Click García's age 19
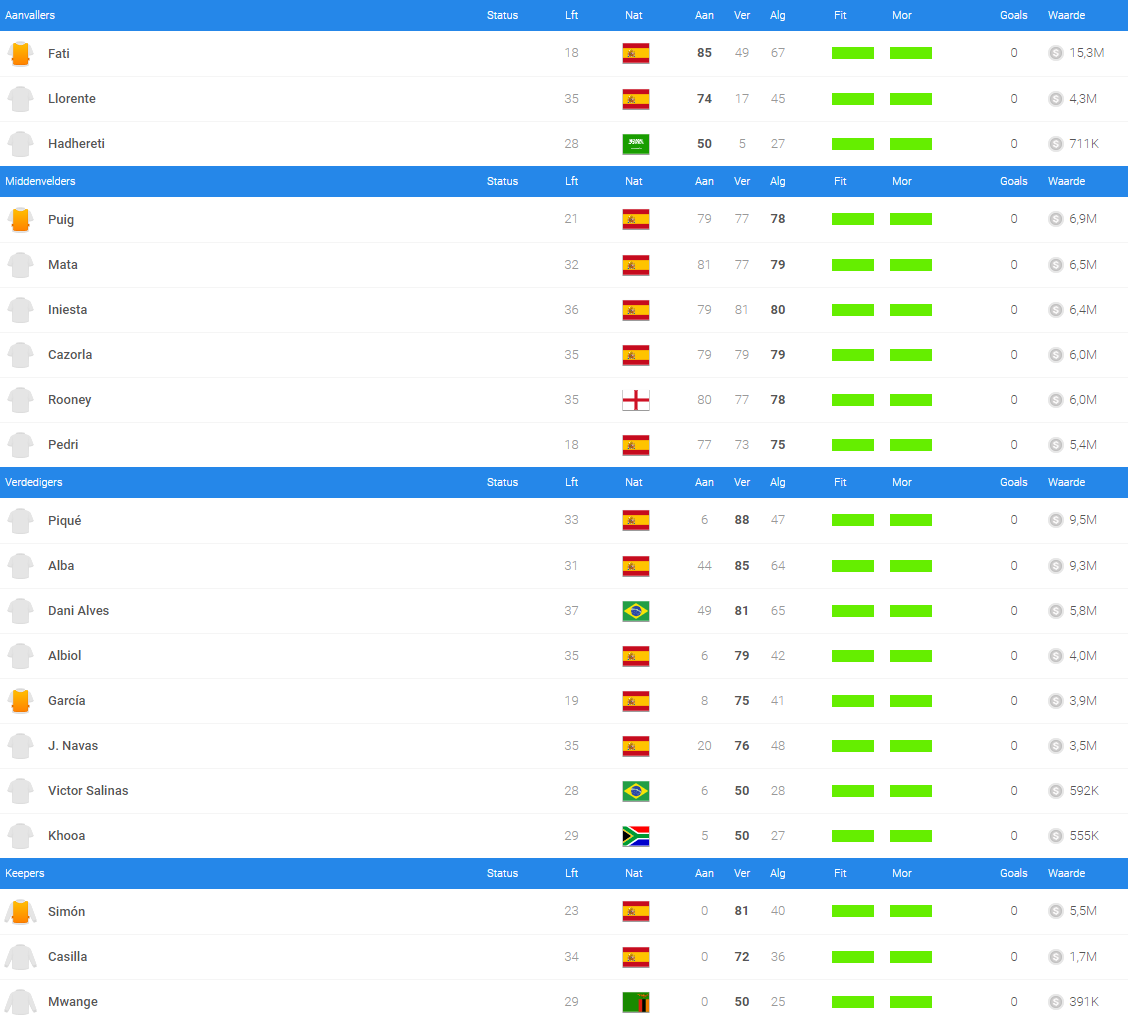Image resolution: width=1128 pixels, height=1017 pixels. 571,701
